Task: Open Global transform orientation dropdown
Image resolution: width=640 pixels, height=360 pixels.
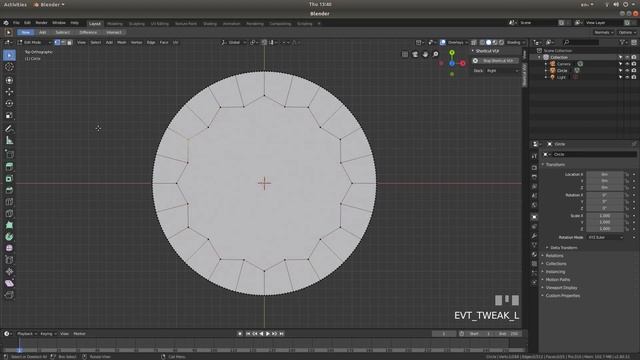Action: click(234, 42)
